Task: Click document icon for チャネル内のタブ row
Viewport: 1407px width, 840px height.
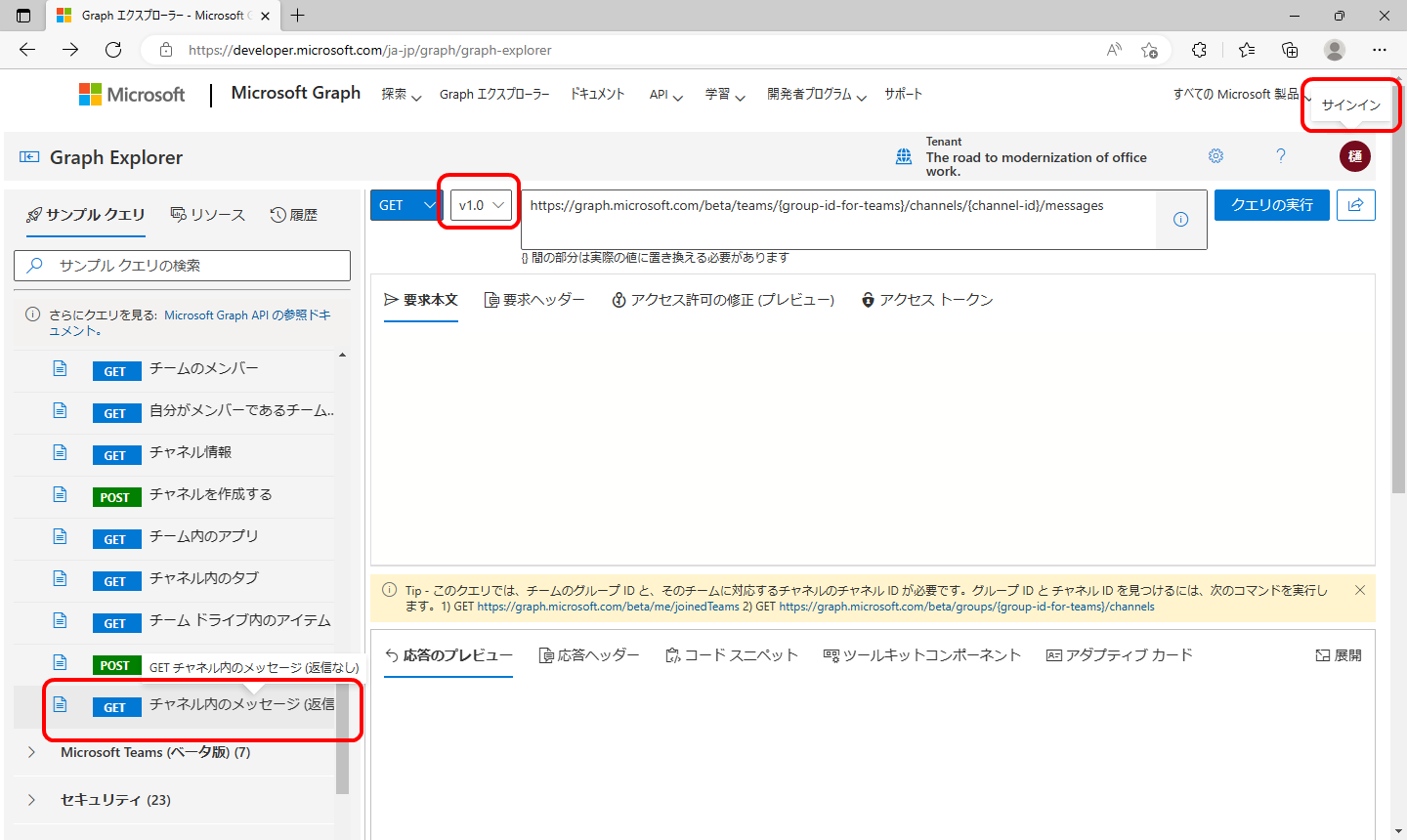Action: [60, 578]
